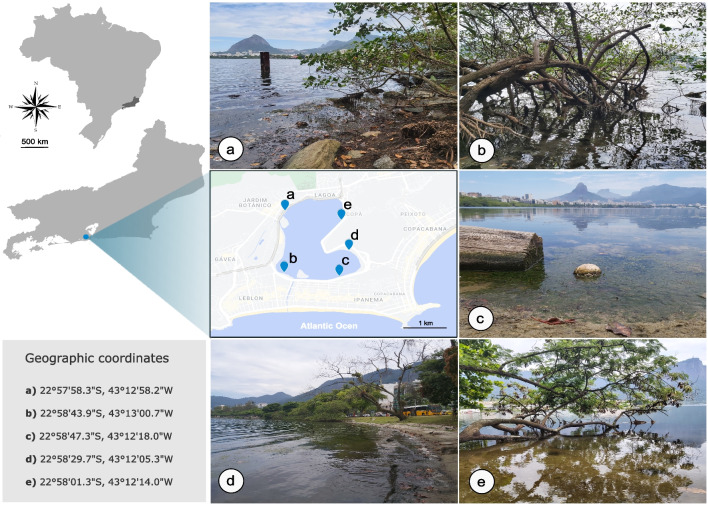This screenshot has width=708, height=505.
Task: Click circled label a on the first photo
Action: [x=230, y=150]
